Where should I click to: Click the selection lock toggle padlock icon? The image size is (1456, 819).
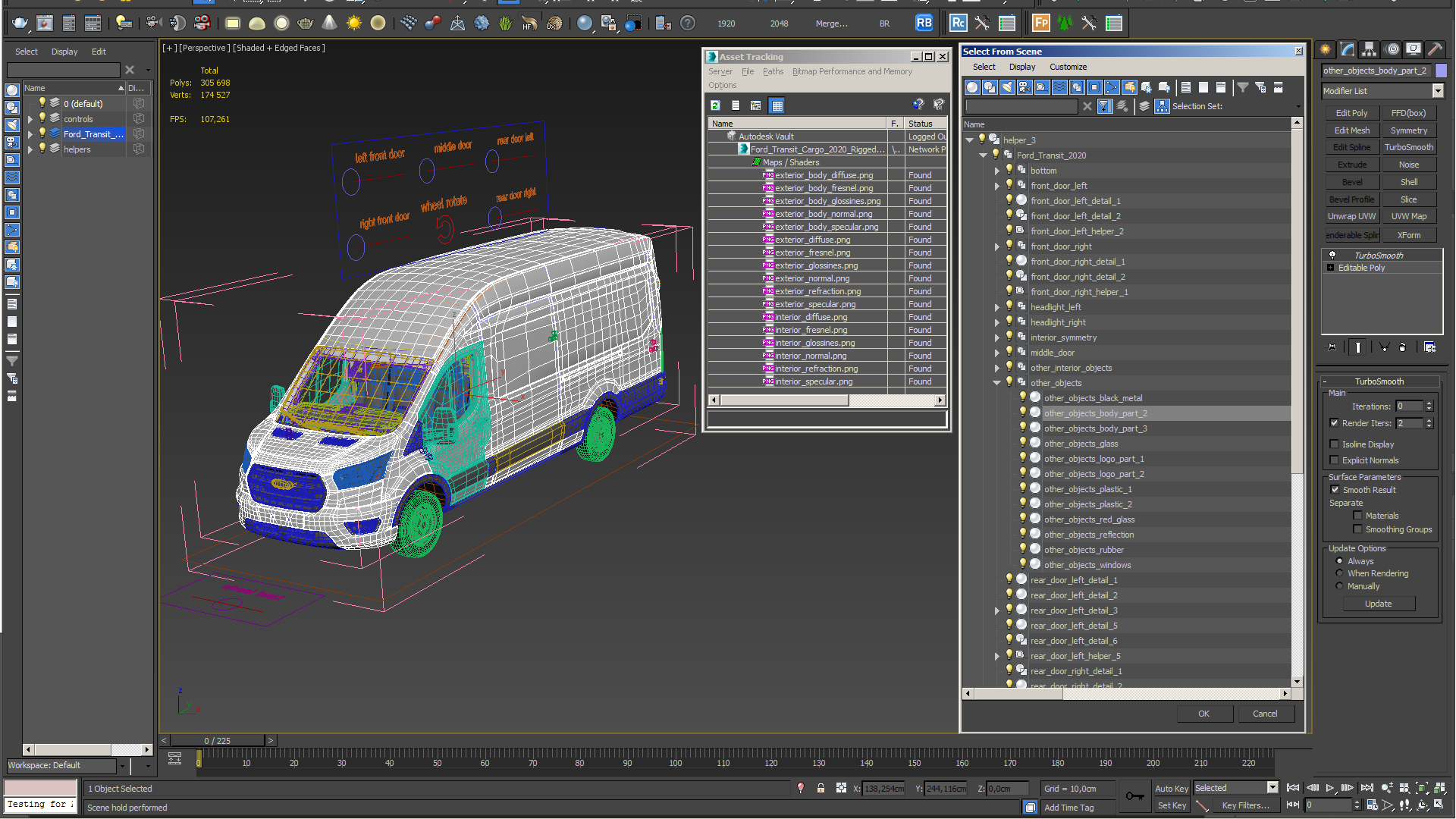[821, 789]
